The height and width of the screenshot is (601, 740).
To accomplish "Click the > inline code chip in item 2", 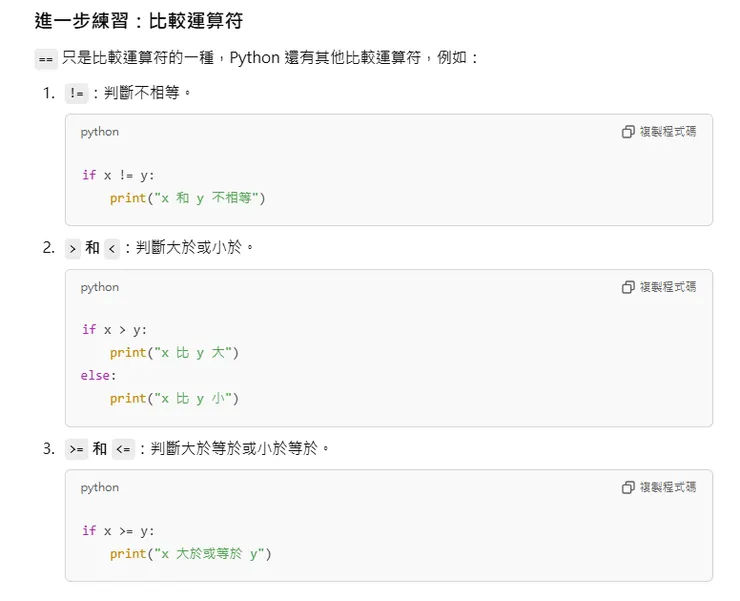I will pos(72,249).
